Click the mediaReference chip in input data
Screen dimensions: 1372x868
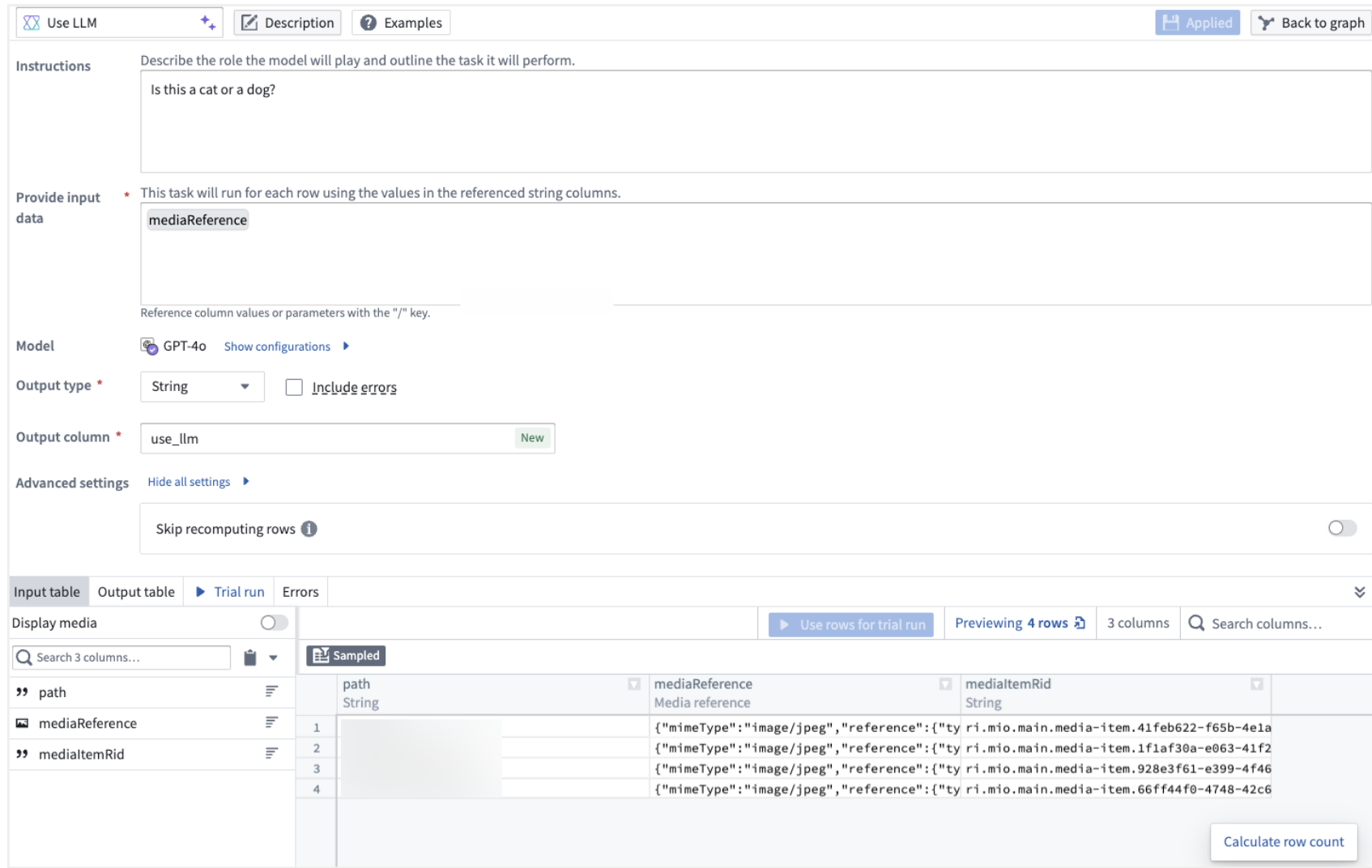coord(198,220)
